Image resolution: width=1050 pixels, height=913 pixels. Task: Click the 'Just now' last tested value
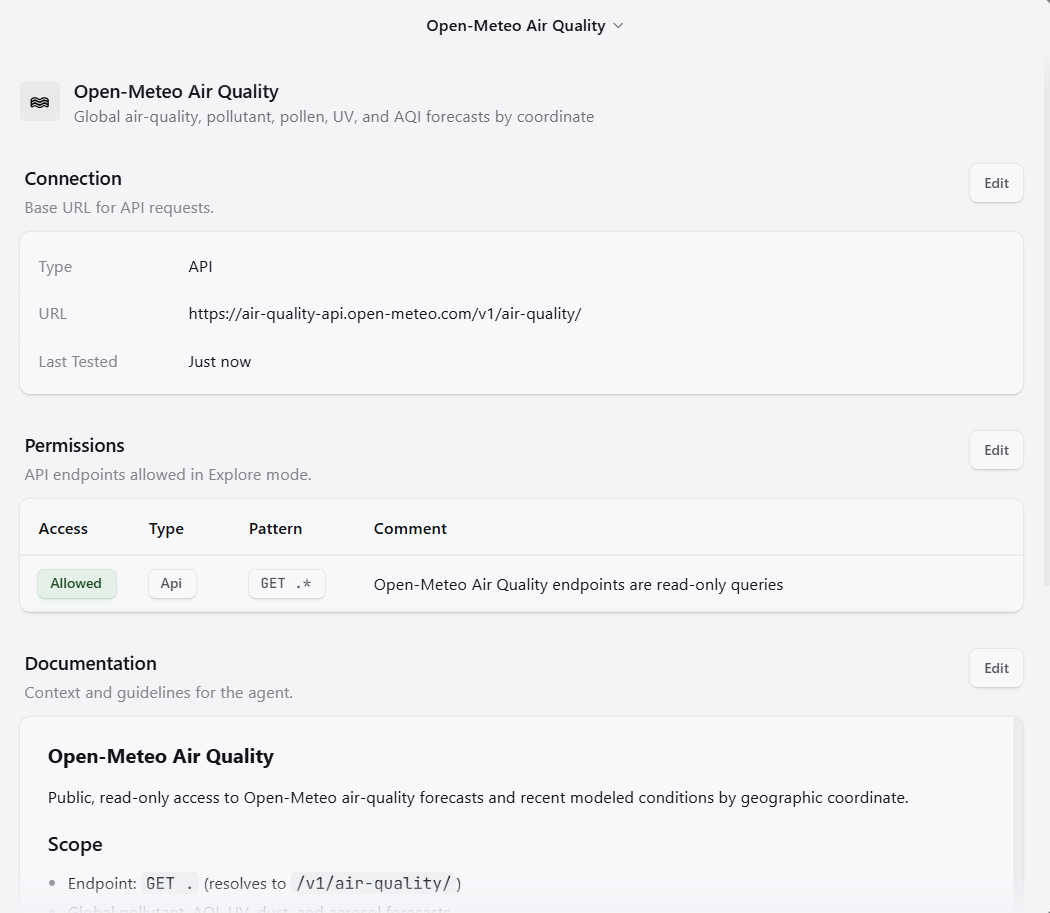pos(220,362)
